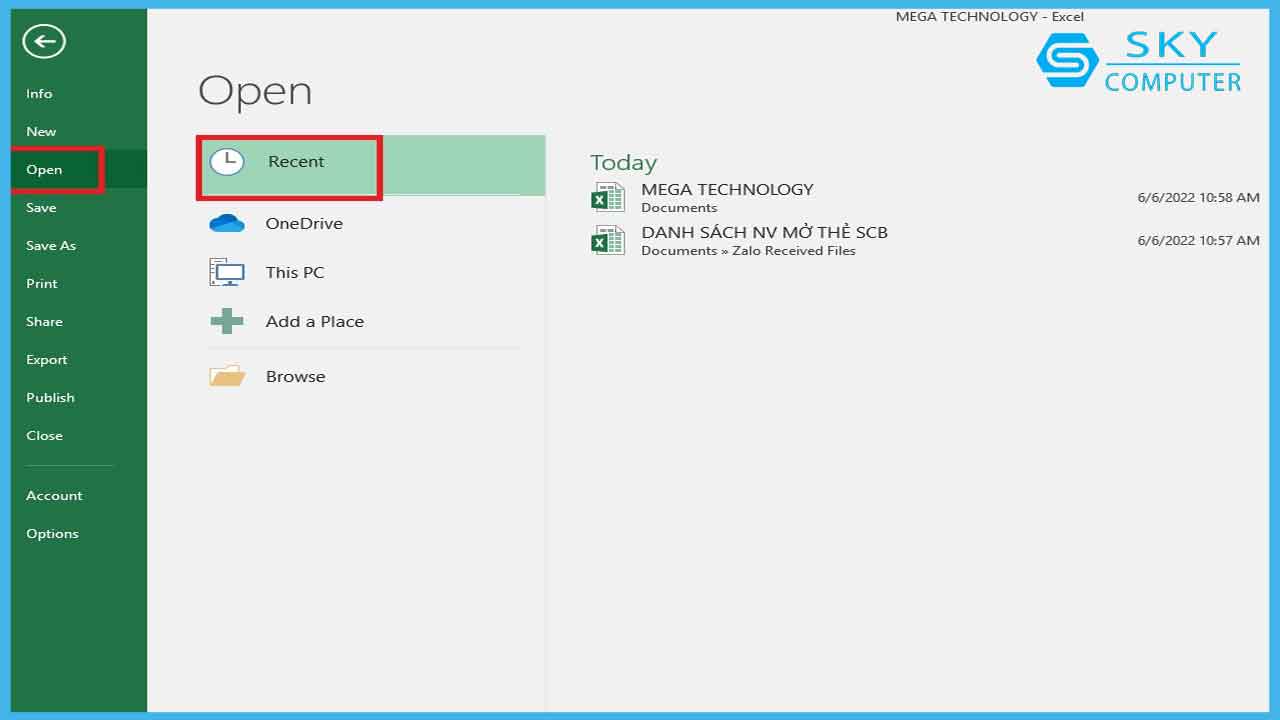Click the Browse folder icon

point(227,376)
